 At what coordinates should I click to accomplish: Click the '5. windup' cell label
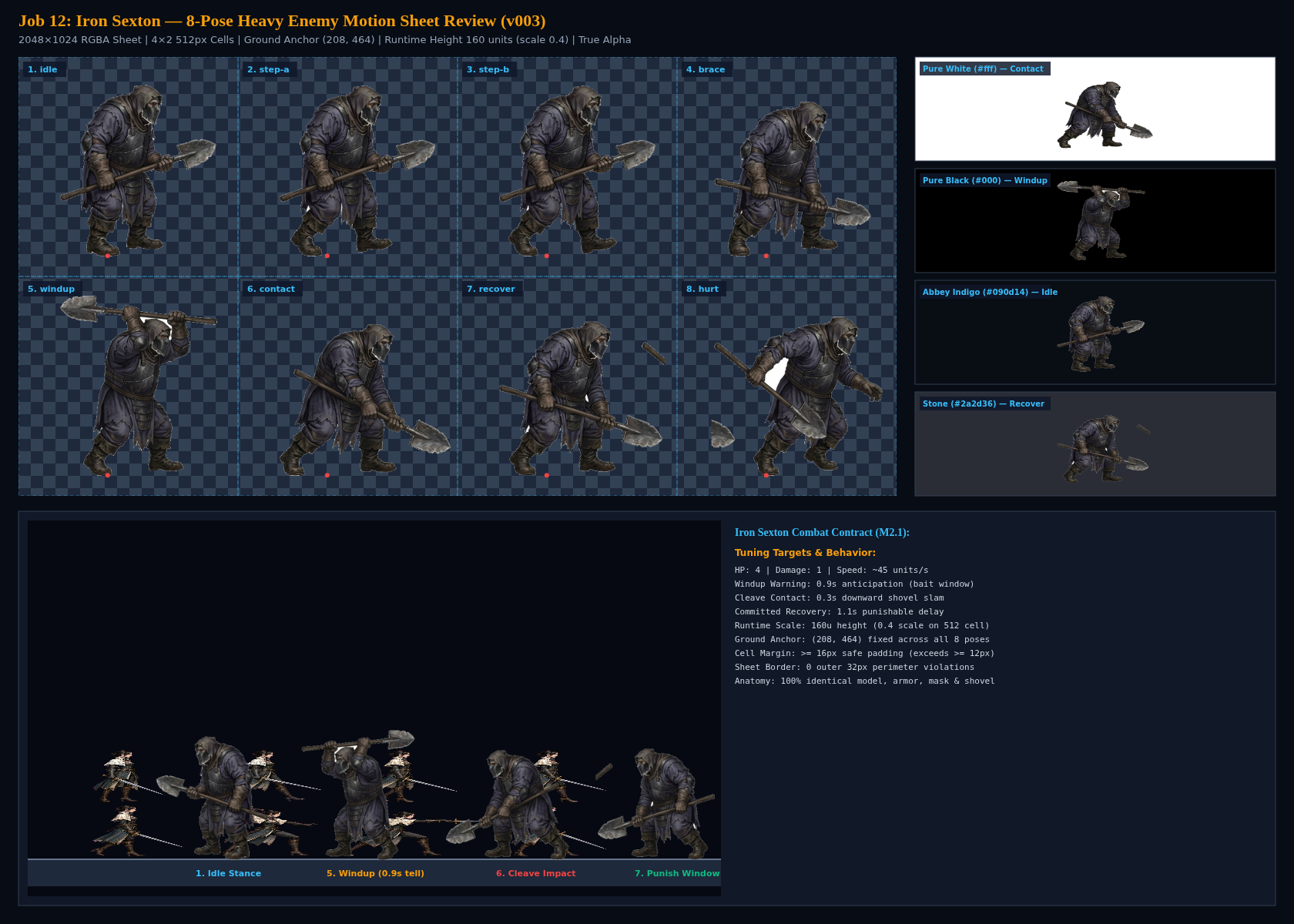(x=51, y=289)
